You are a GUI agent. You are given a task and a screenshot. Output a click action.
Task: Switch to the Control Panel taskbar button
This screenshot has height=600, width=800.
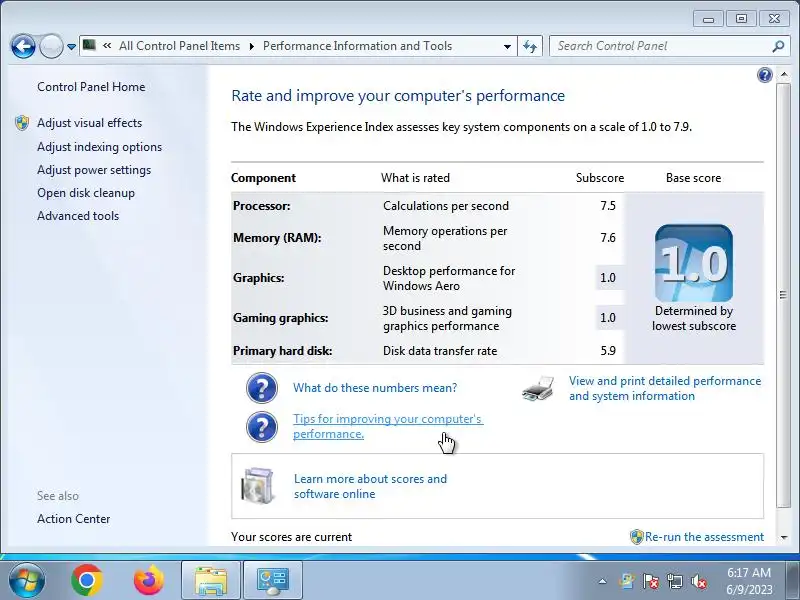(273, 581)
